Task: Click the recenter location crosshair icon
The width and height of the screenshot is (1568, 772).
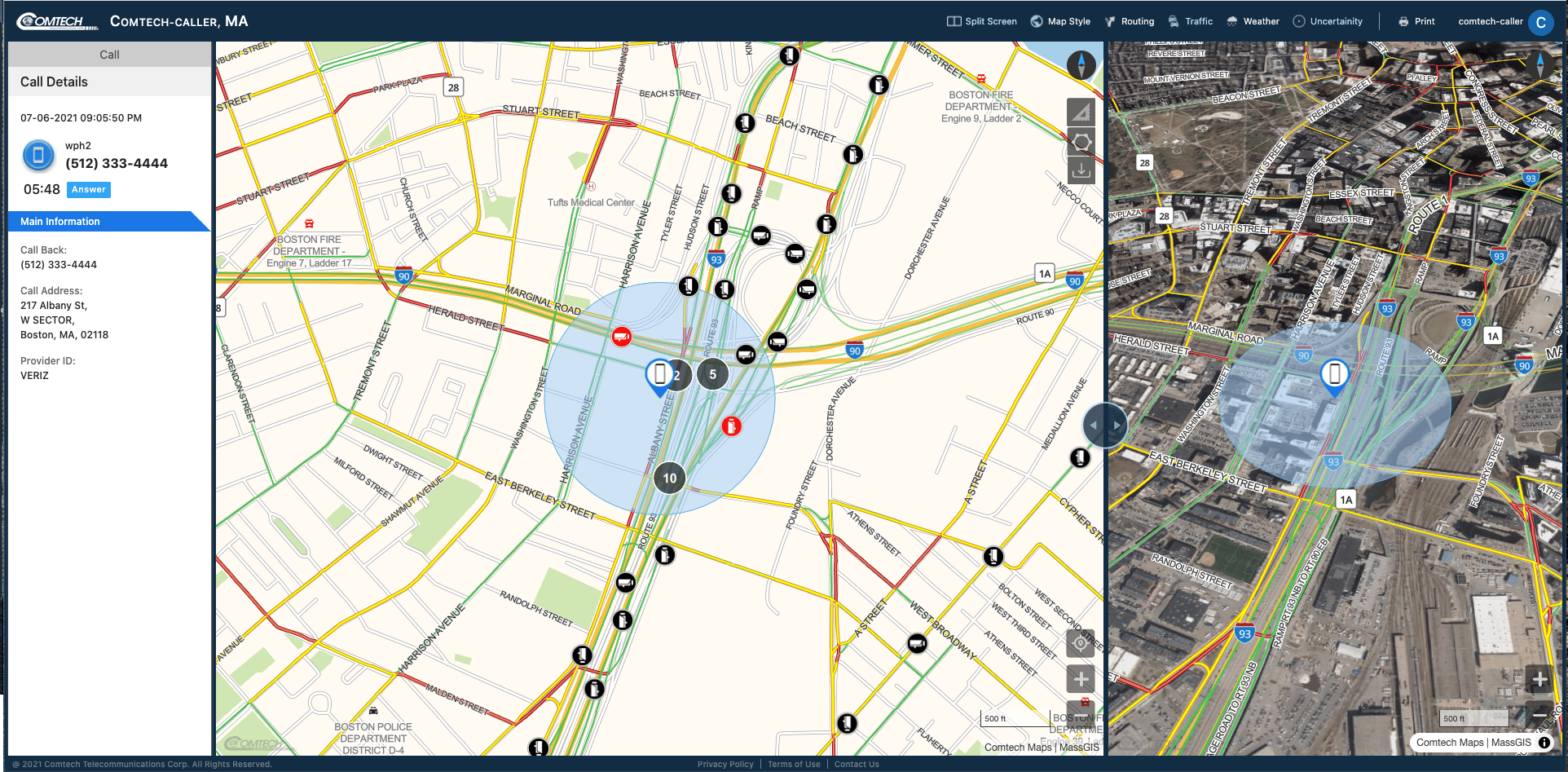Action: tap(1080, 643)
